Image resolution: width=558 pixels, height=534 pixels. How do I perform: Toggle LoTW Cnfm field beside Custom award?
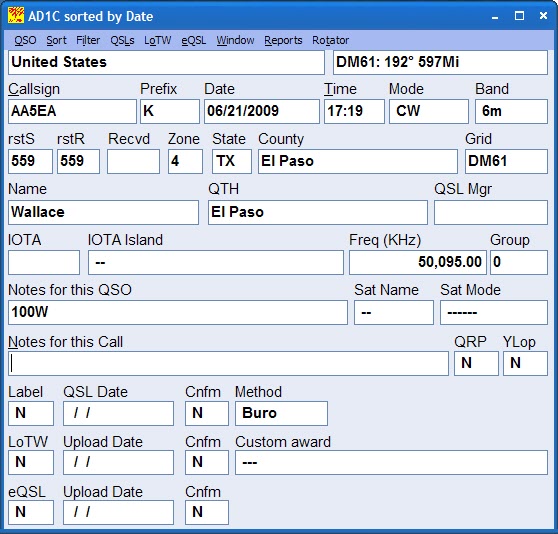pos(207,462)
